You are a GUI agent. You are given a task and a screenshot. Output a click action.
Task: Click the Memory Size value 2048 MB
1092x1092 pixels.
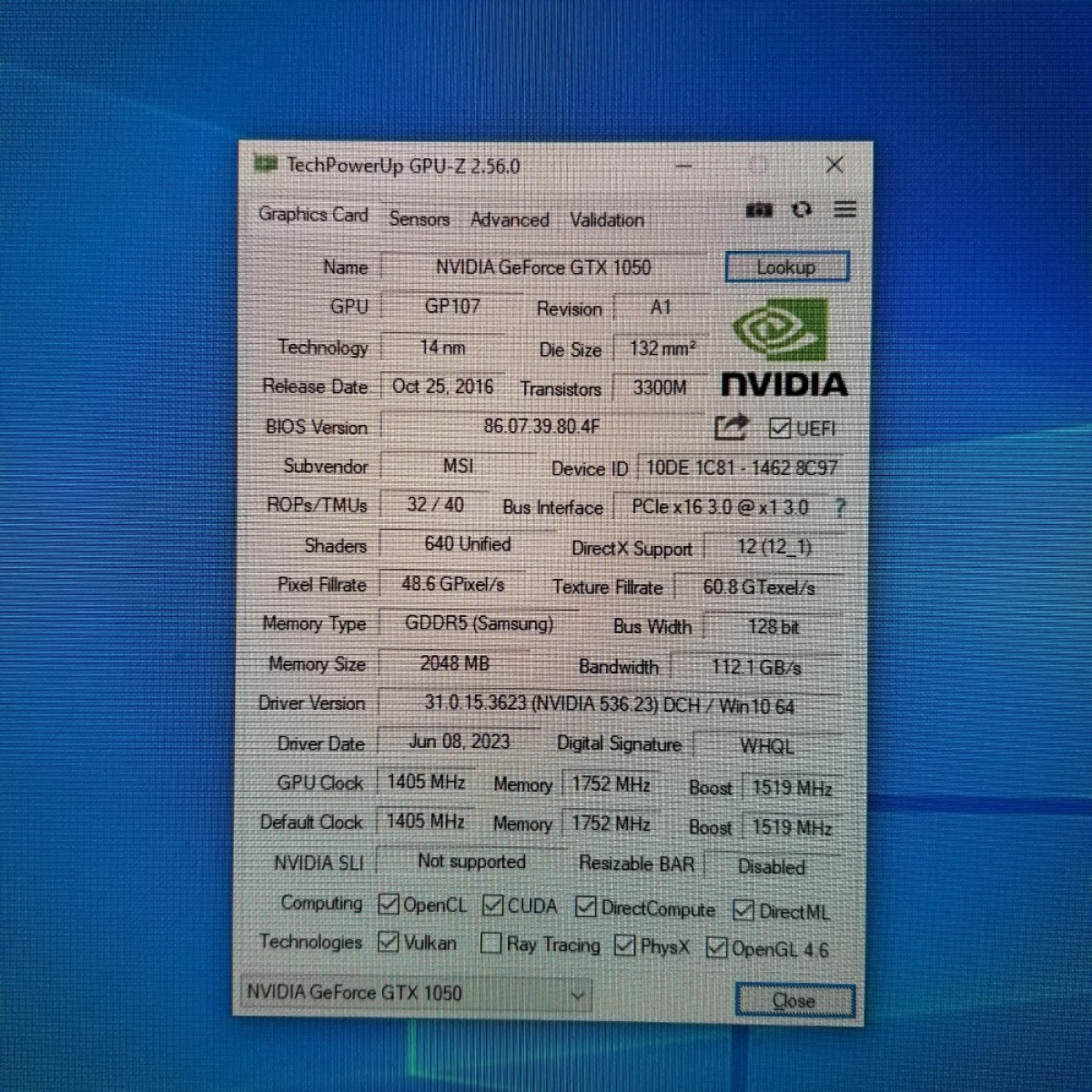click(x=454, y=663)
